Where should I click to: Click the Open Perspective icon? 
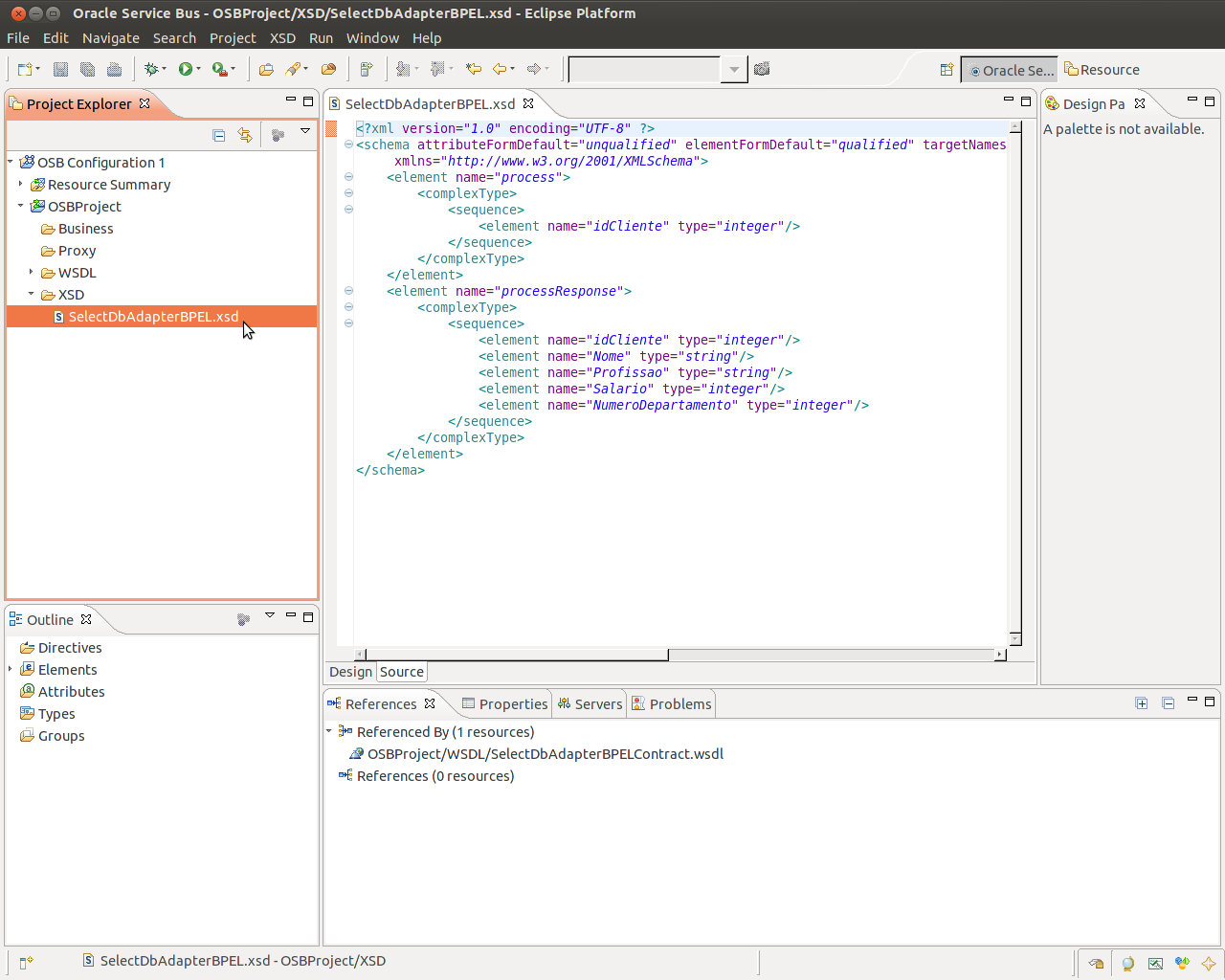947,70
